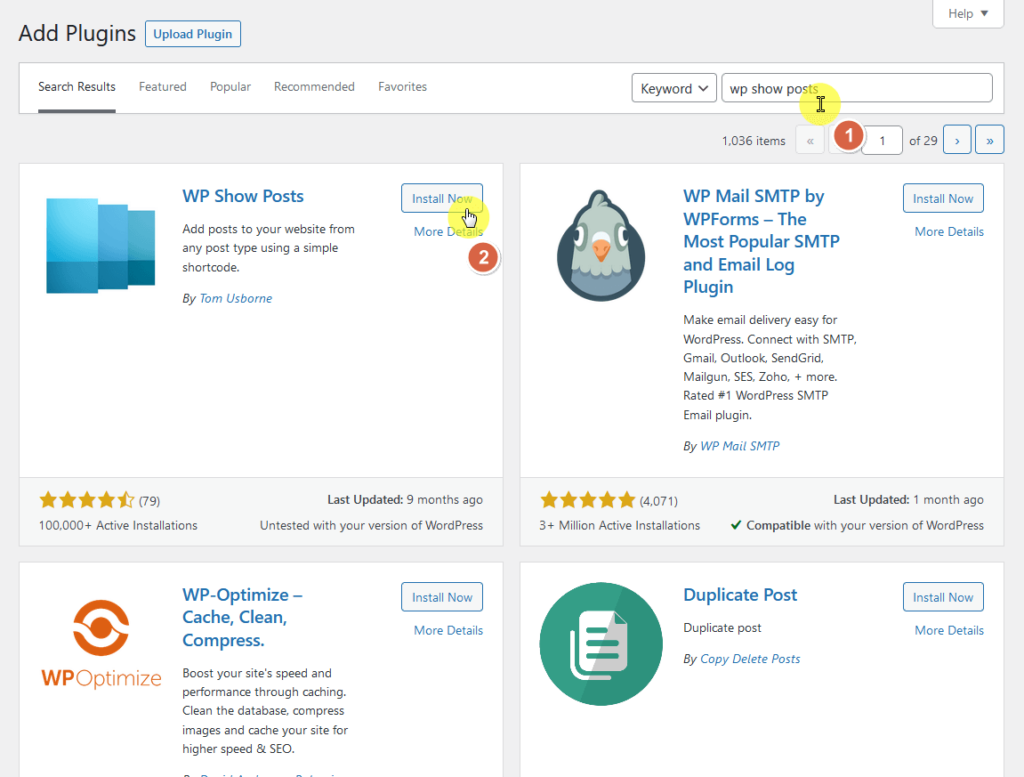Open the Duplicate Post title link
This screenshot has width=1024, height=777.
740,595
